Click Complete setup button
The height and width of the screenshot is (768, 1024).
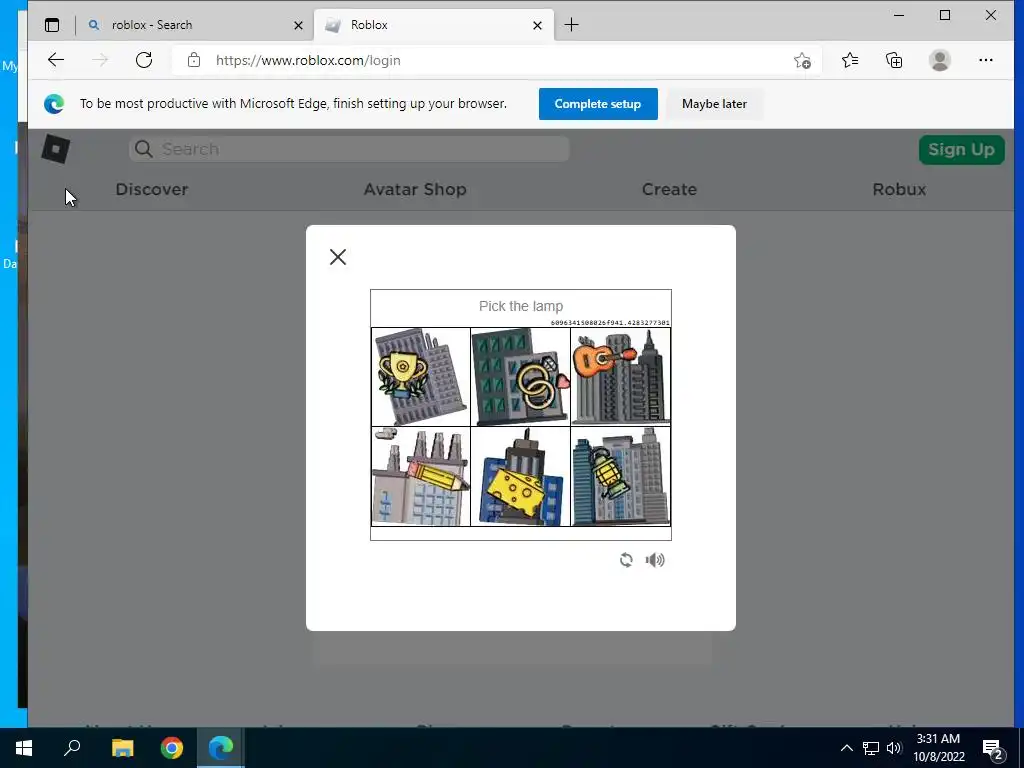tap(598, 104)
